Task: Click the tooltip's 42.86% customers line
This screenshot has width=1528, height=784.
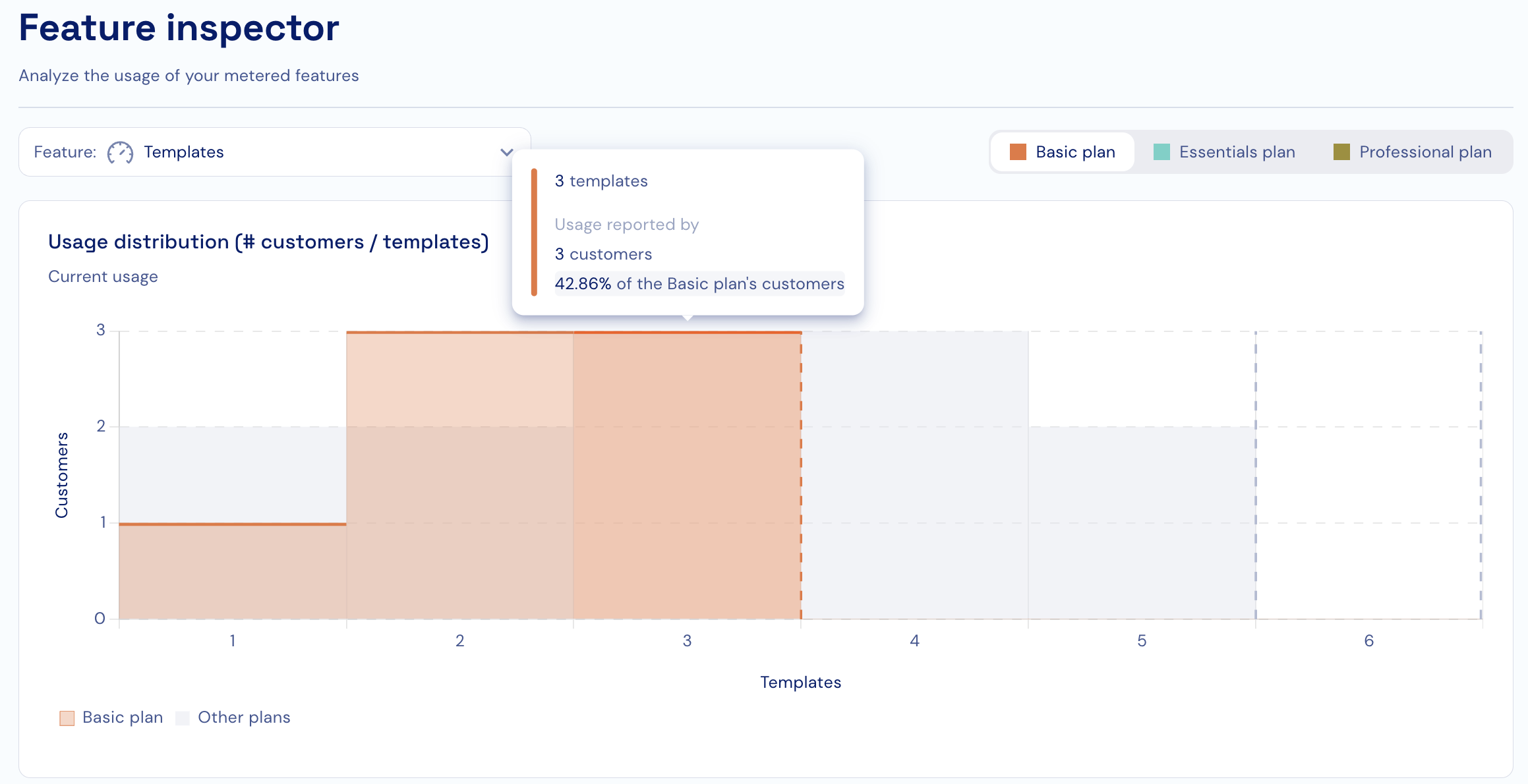Action: point(699,284)
